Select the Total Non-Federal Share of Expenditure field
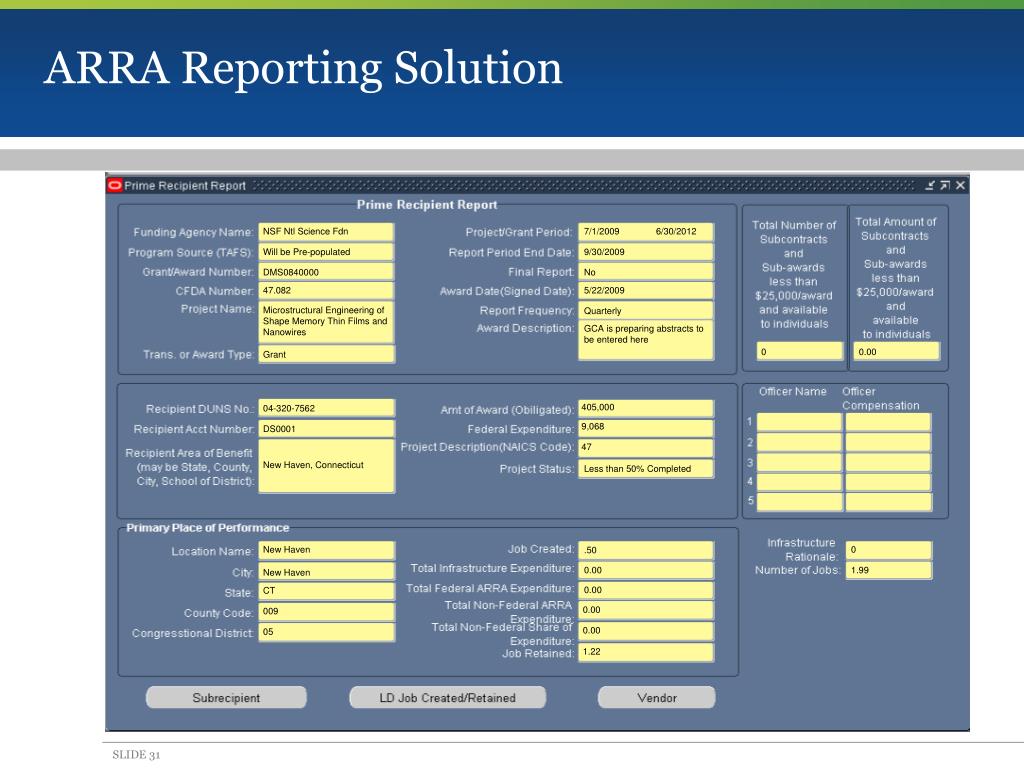Viewport: 1024px width, 768px height. pyautogui.click(x=646, y=631)
